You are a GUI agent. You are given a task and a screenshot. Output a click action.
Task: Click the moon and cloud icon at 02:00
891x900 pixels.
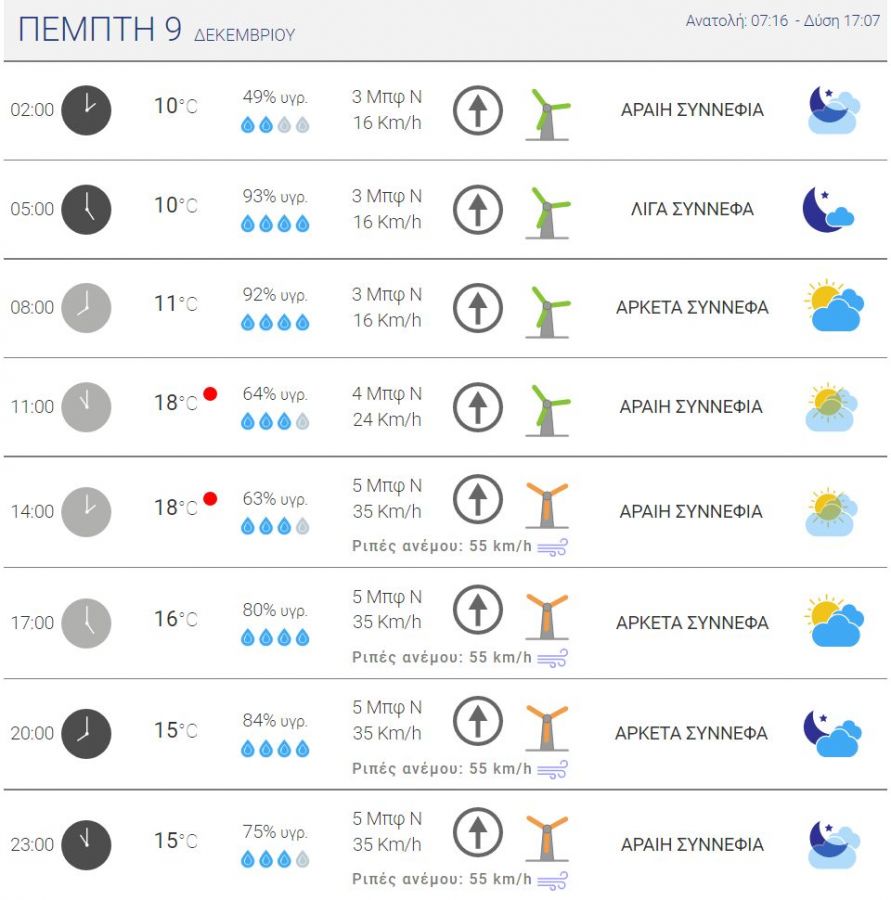[834, 110]
